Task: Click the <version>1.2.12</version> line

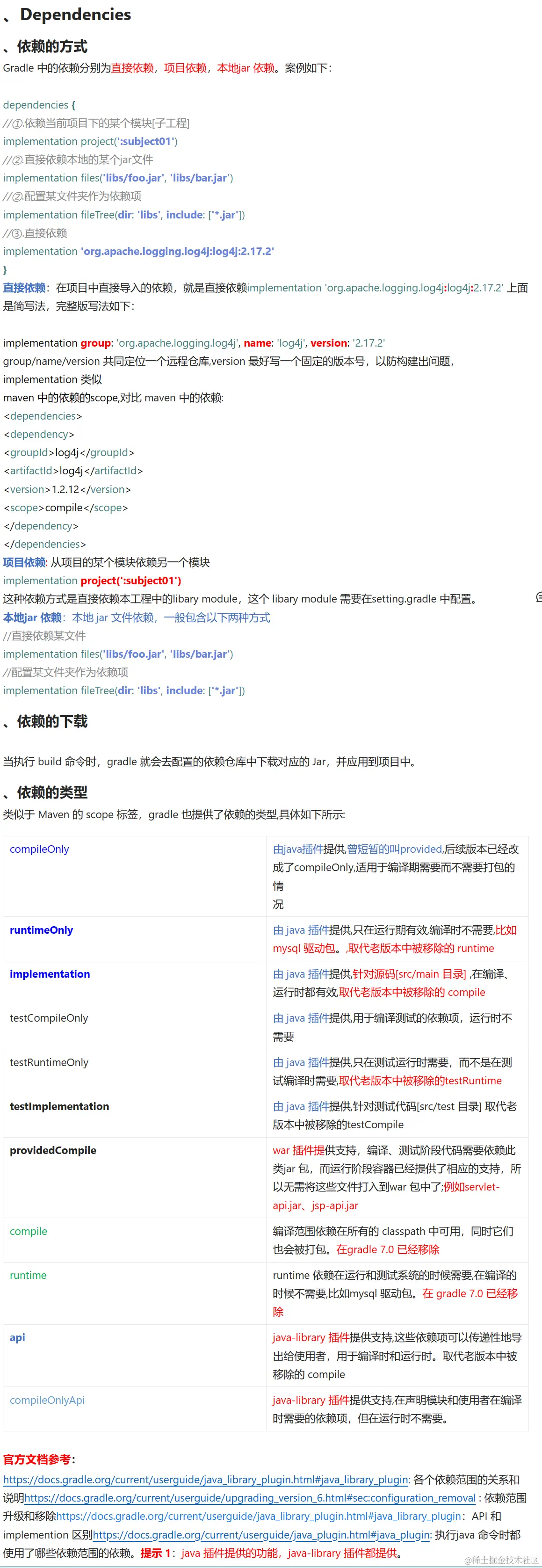Action: coord(67,489)
